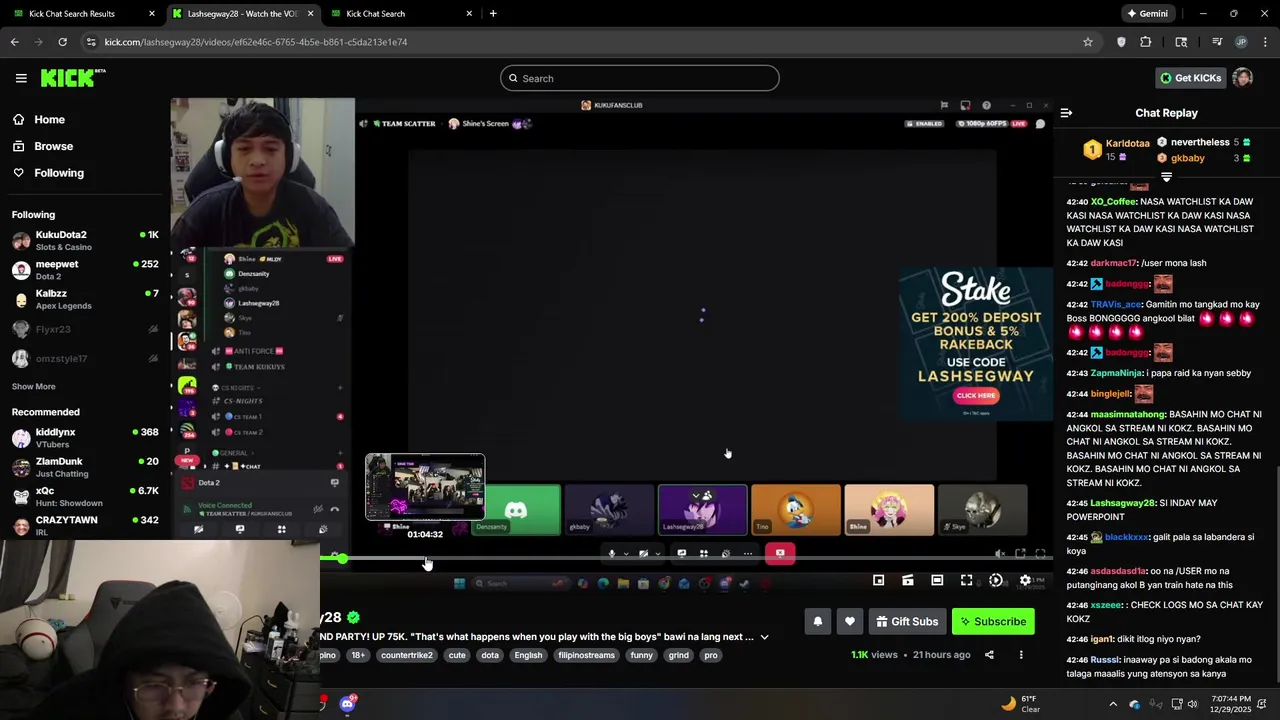Open kiddlynx channel in Recommended
Screen dimensions: 1280x720
(85, 438)
